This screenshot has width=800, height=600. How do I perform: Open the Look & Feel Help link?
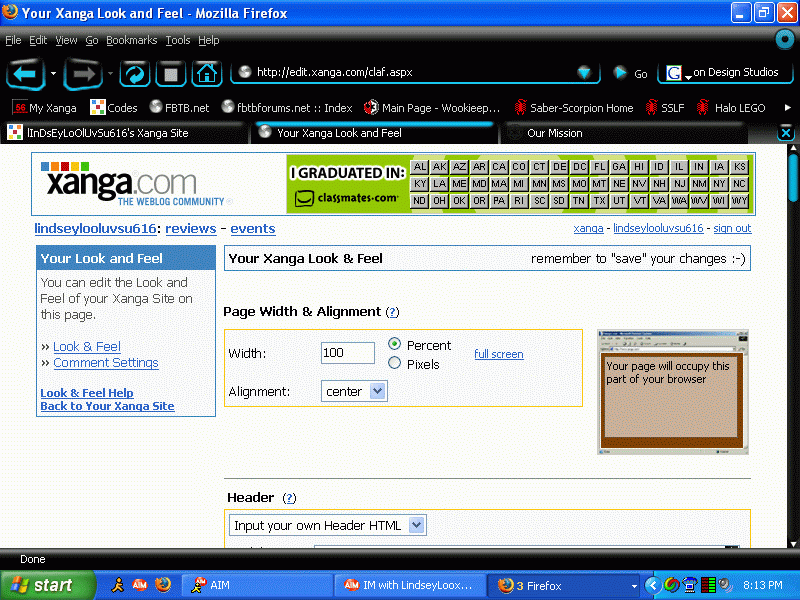[x=87, y=393]
